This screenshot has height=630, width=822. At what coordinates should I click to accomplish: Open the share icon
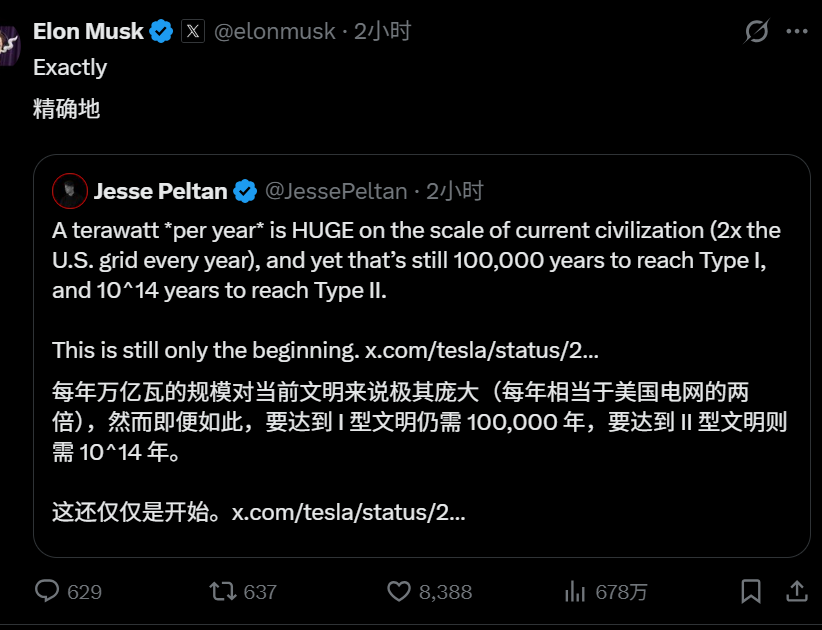pyautogui.click(x=797, y=592)
